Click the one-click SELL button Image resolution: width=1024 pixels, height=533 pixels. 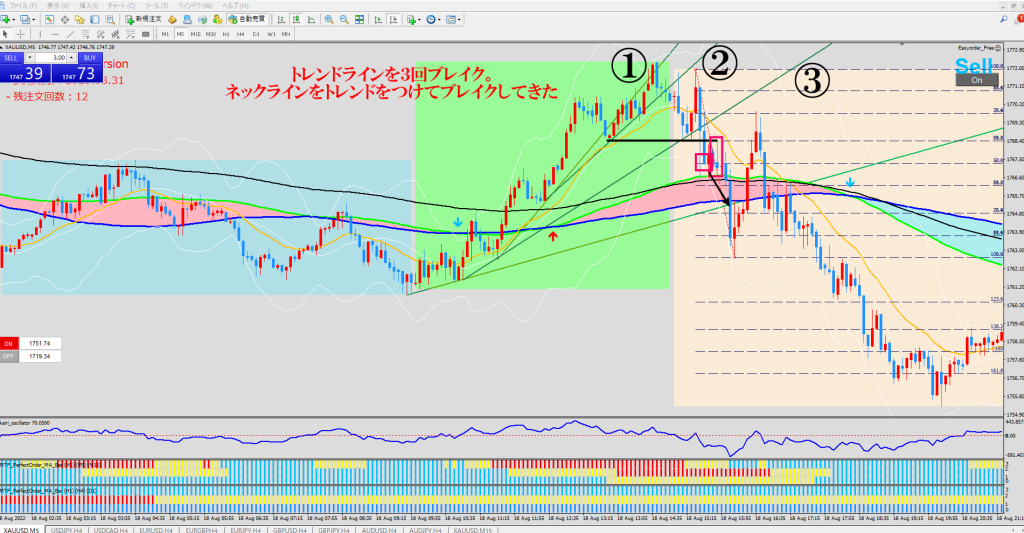pyautogui.click(x=12, y=58)
